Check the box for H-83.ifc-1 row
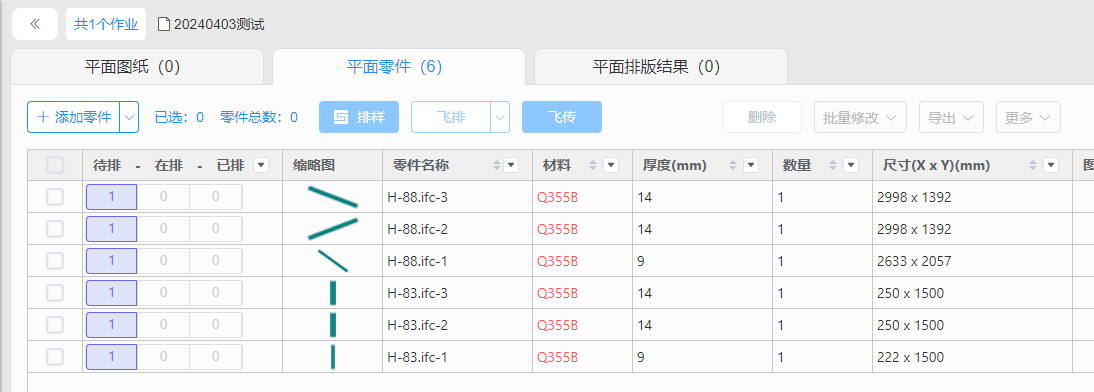 pos(54,357)
